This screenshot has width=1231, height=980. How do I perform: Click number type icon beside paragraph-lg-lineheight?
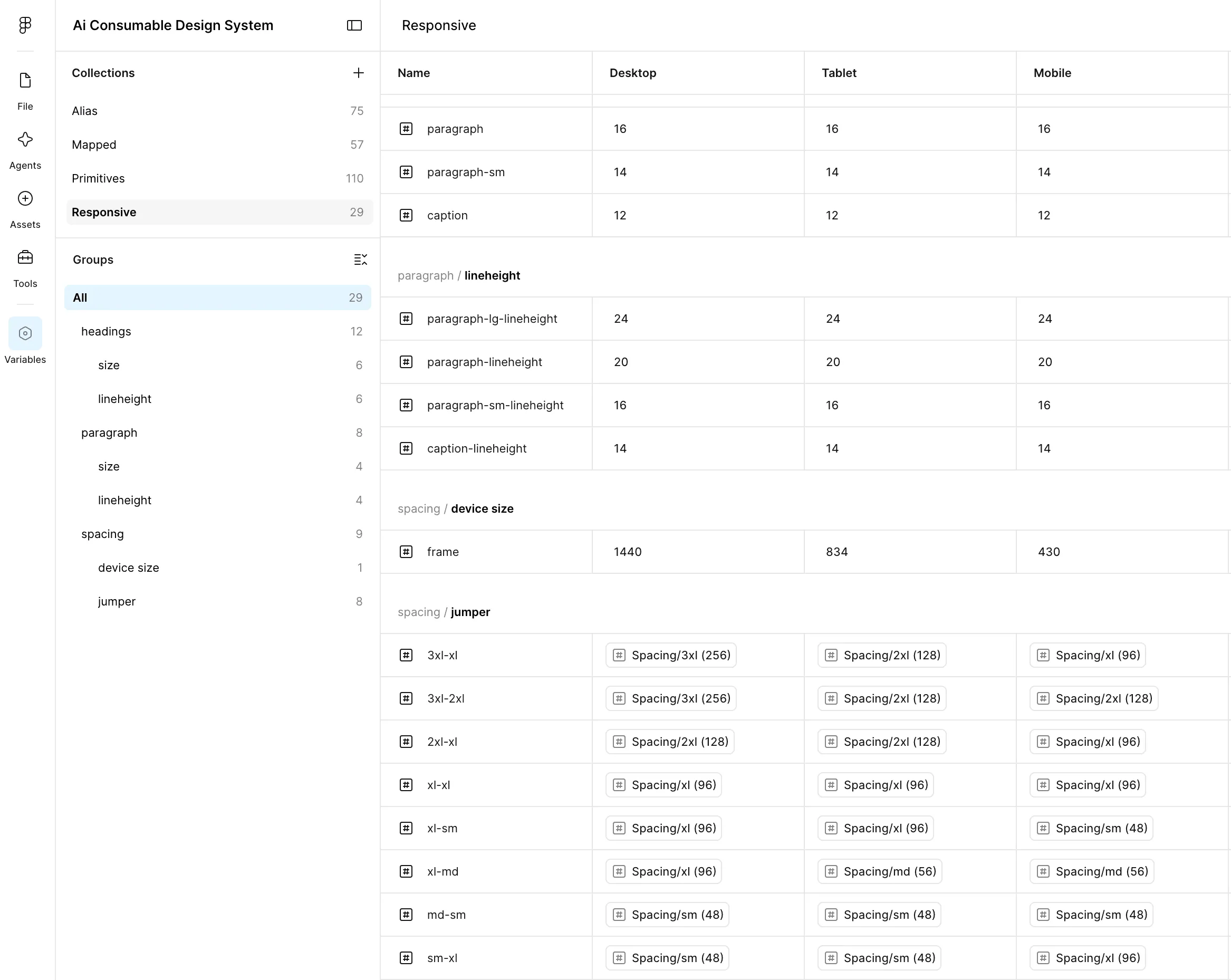406,319
